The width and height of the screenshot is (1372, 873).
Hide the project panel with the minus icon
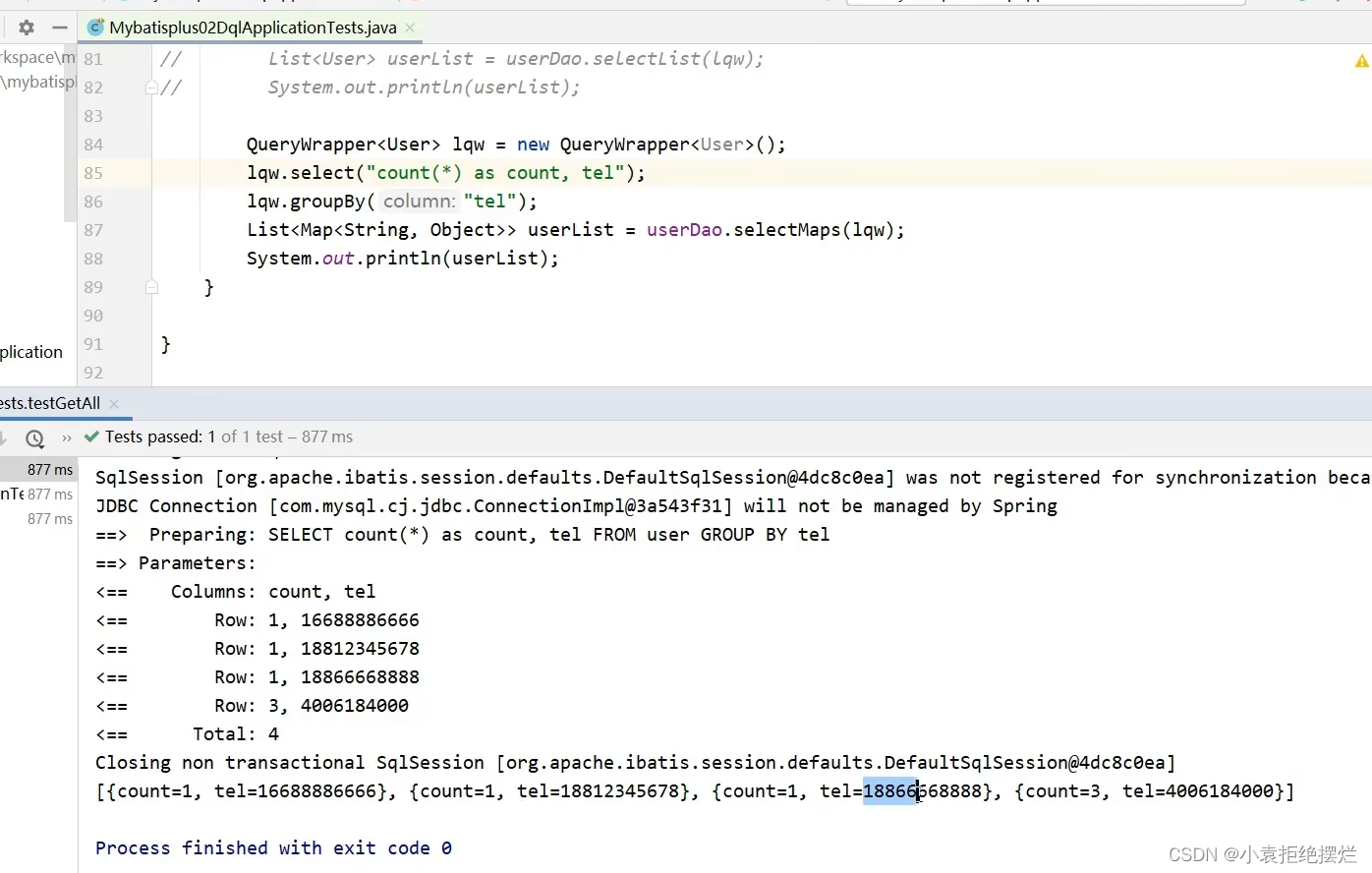coord(60,28)
